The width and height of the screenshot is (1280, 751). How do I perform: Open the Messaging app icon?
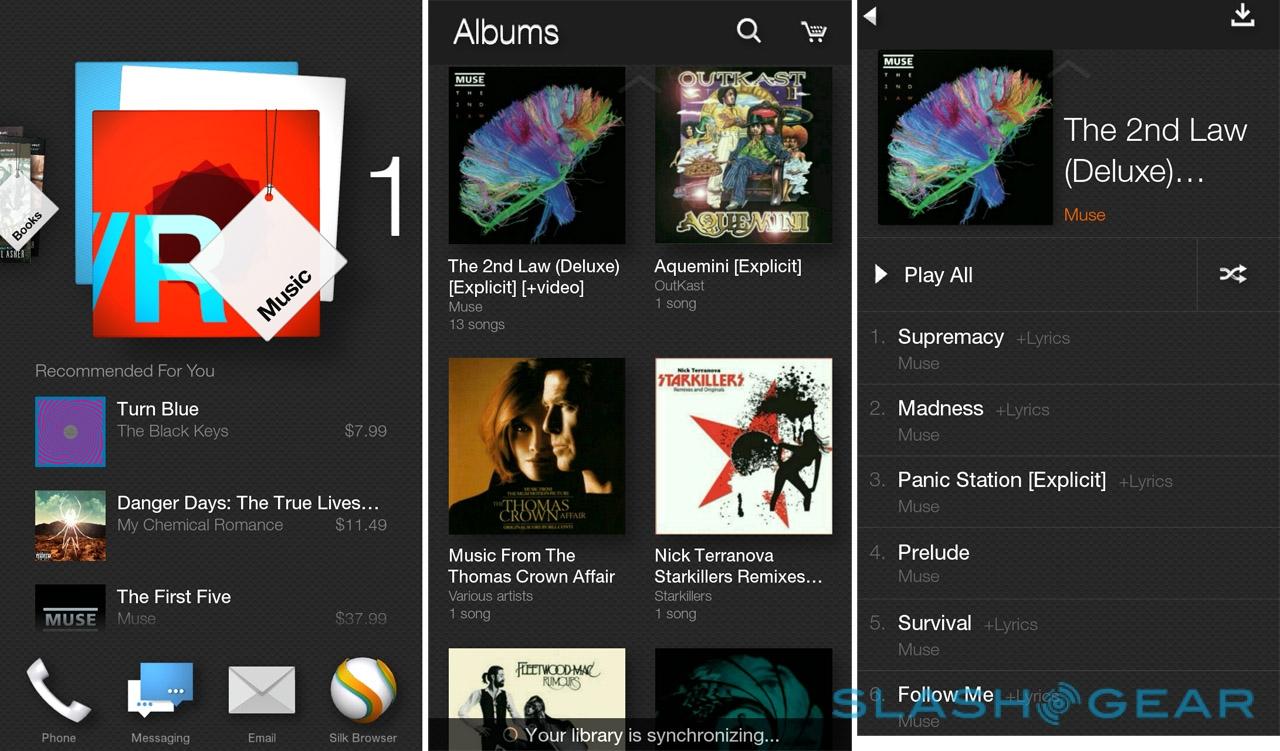[x=160, y=690]
